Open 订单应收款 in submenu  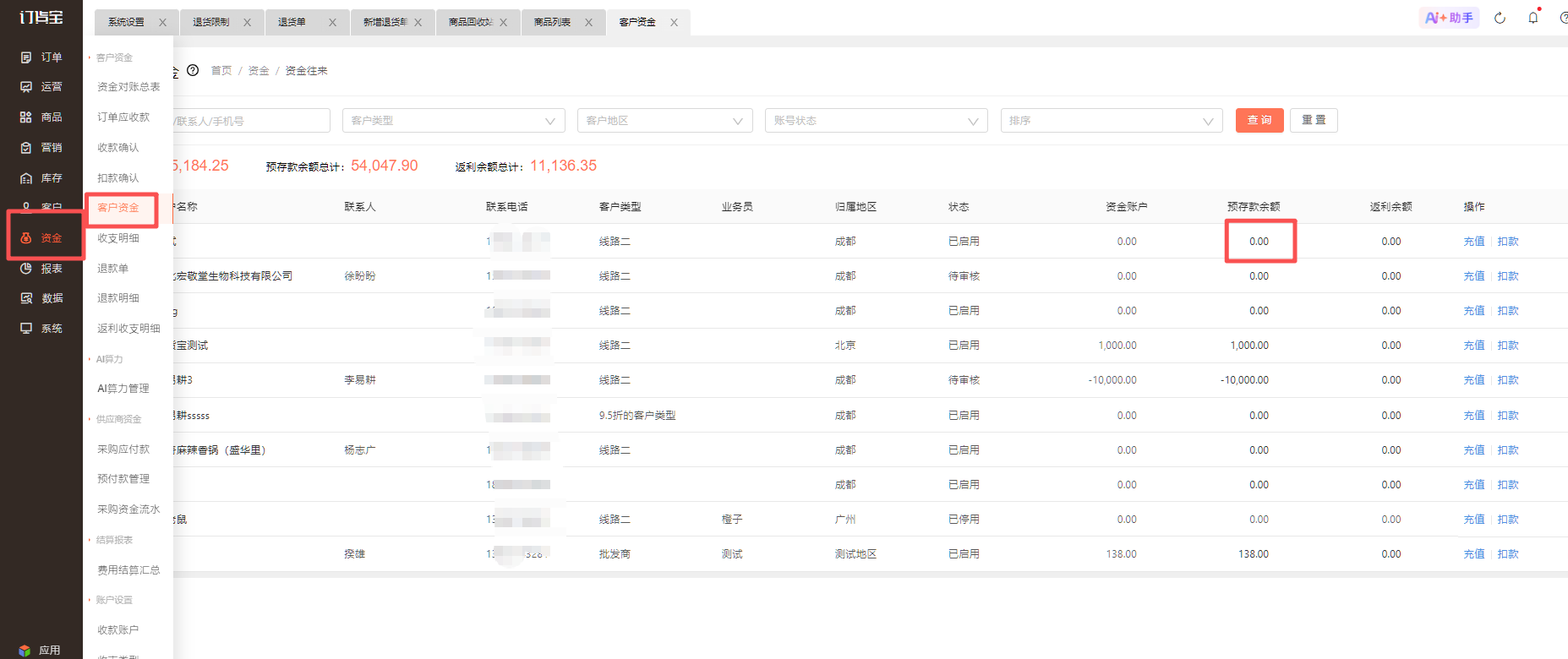(x=123, y=117)
